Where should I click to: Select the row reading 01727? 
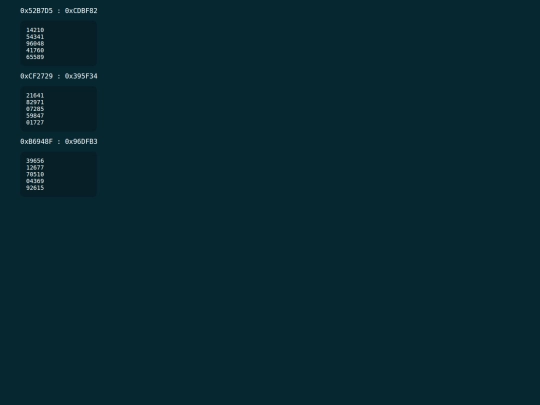(35, 122)
